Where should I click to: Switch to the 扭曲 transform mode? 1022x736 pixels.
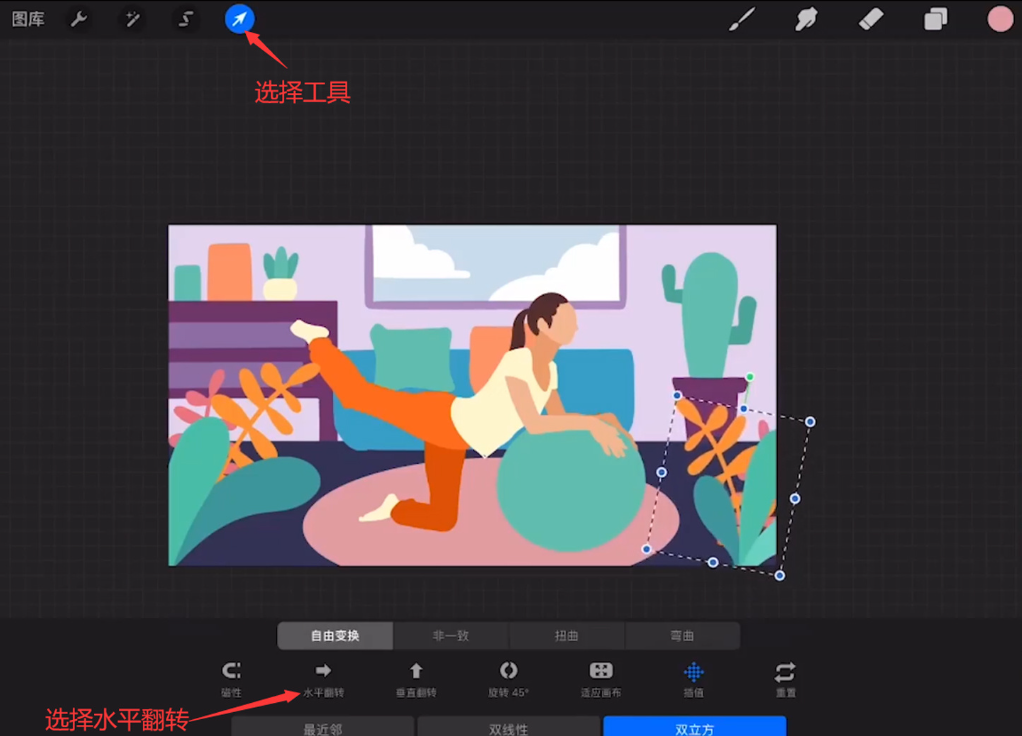tap(566, 635)
